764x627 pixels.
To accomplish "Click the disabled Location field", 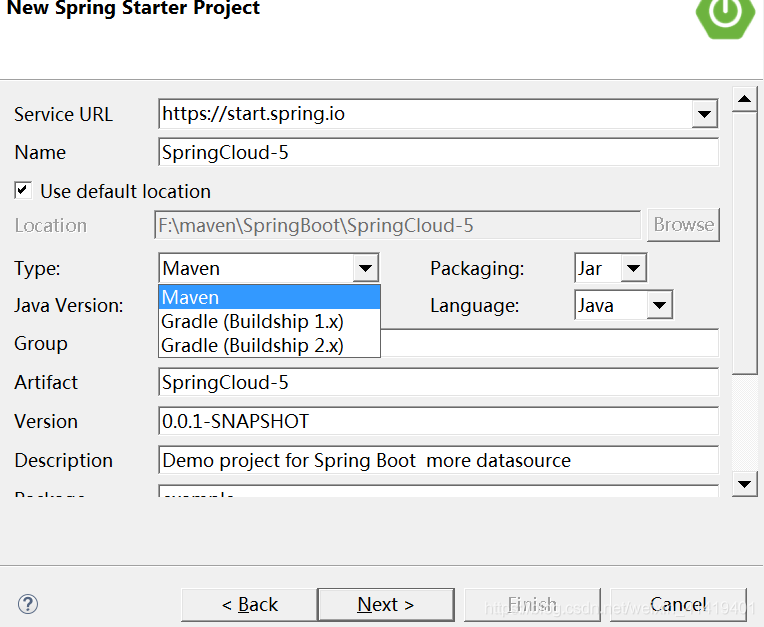I will click(x=398, y=225).
